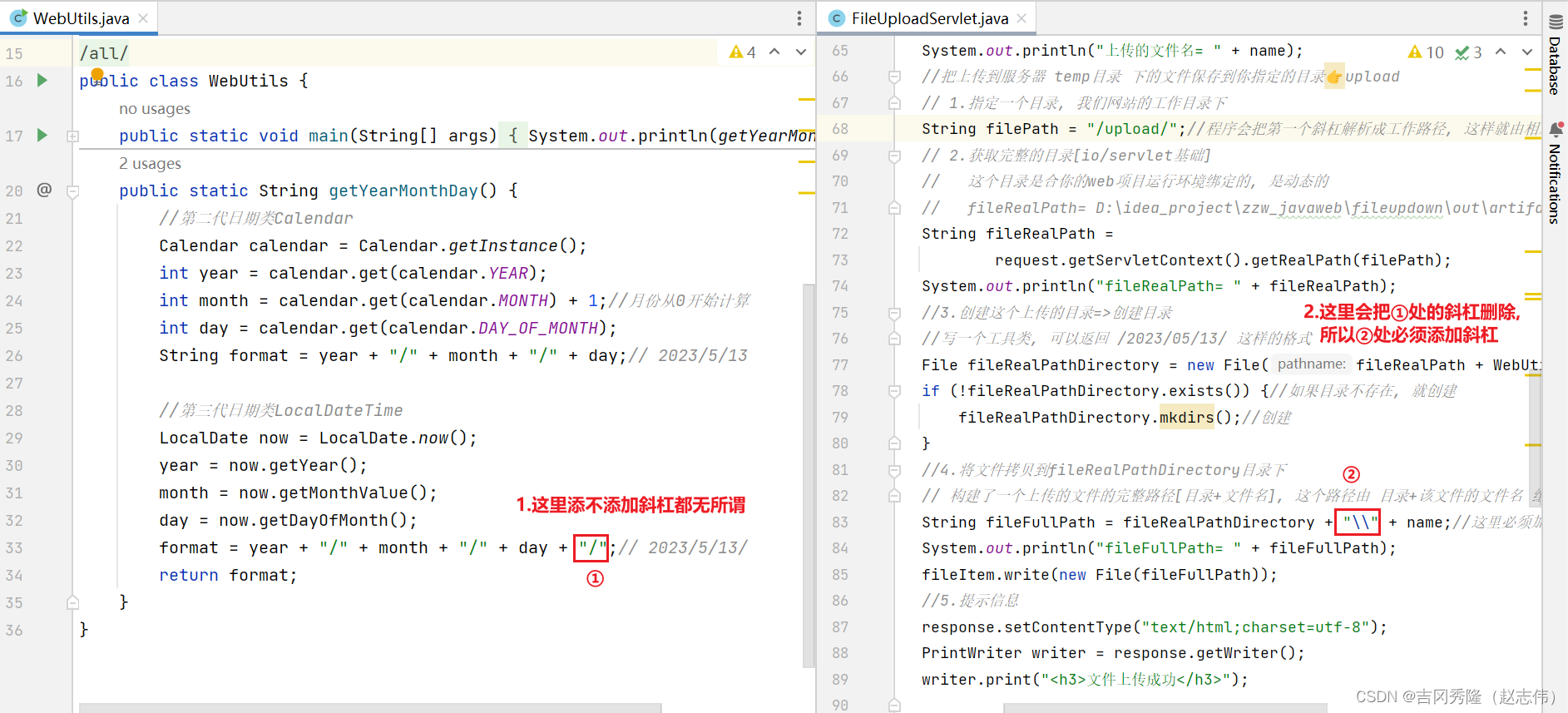Click the intention lightbulb on line 16
This screenshot has width=1568, height=713.
pos(97,75)
